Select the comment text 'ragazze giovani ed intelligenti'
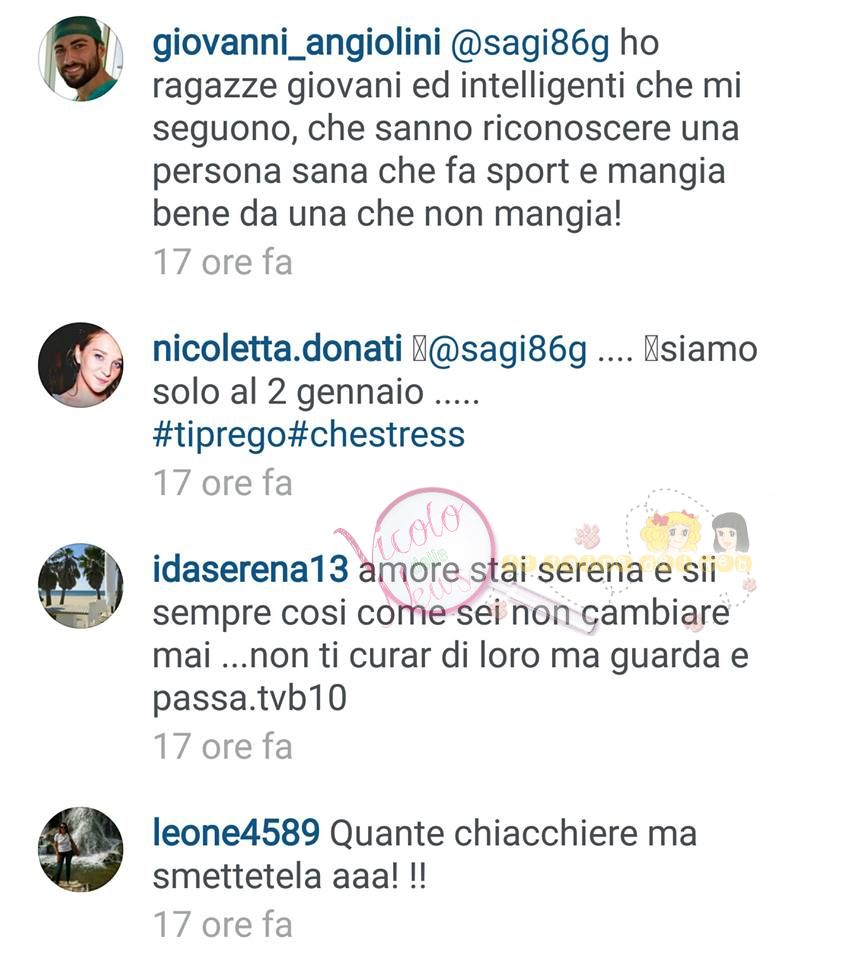854x960 pixels. [x=389, y=87]
